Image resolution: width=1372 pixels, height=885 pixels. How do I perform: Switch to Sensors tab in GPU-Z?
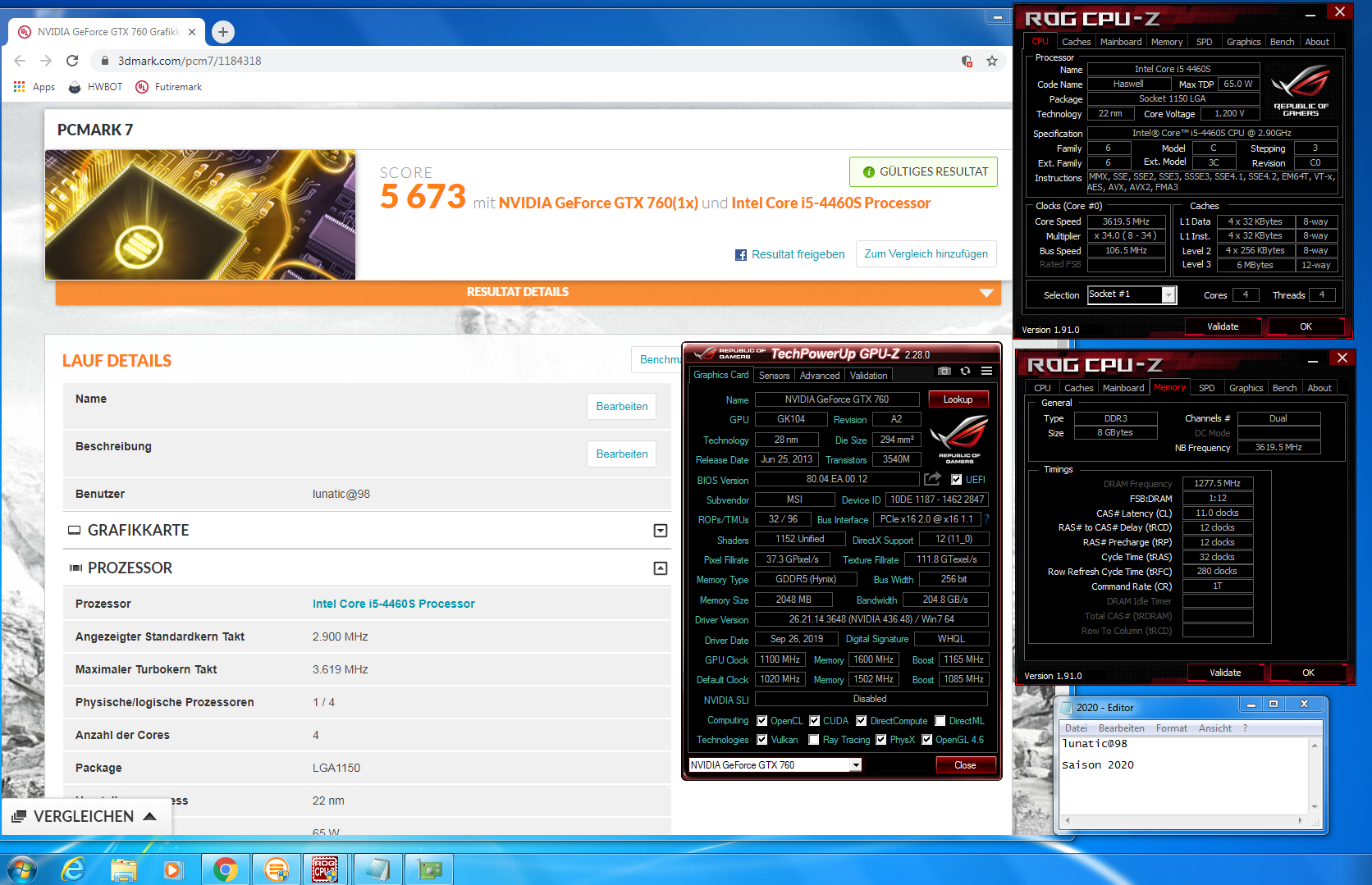coord(774,376)
